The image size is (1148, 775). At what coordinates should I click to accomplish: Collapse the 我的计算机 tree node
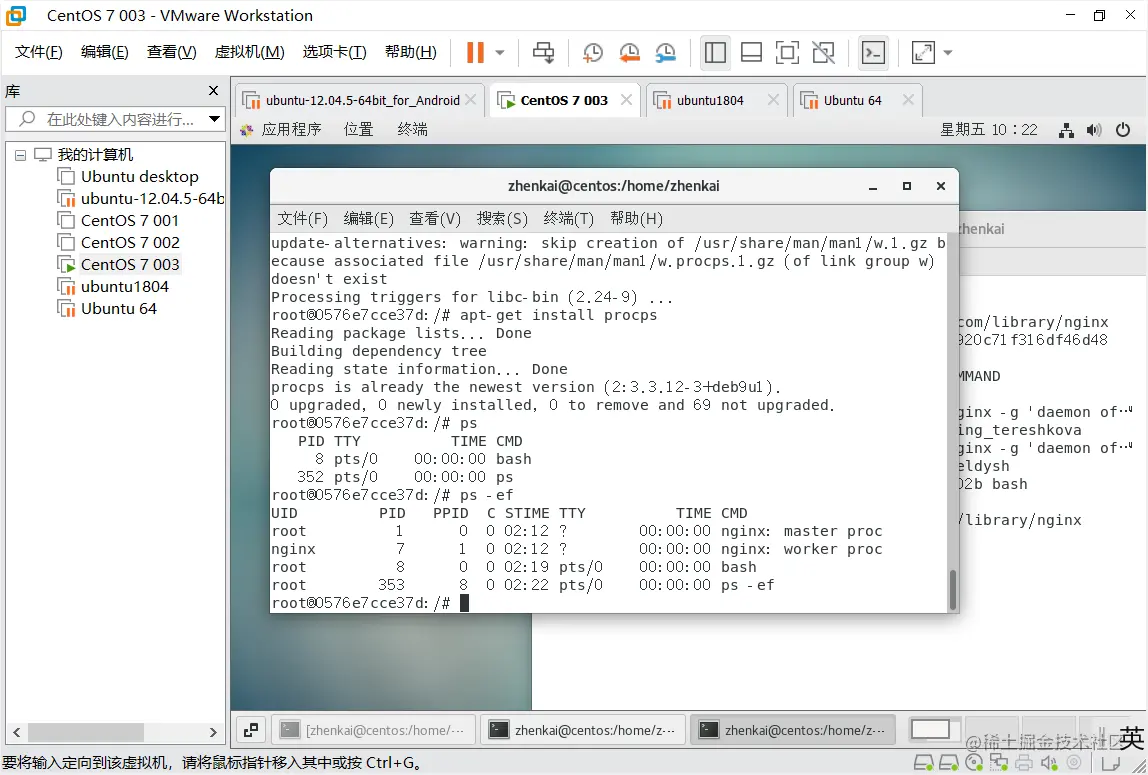pos(20,155)
